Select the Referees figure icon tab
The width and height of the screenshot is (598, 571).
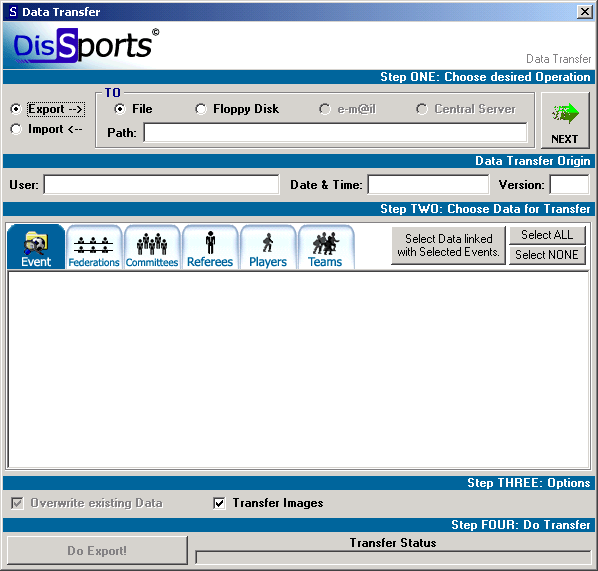click(210, 246)
